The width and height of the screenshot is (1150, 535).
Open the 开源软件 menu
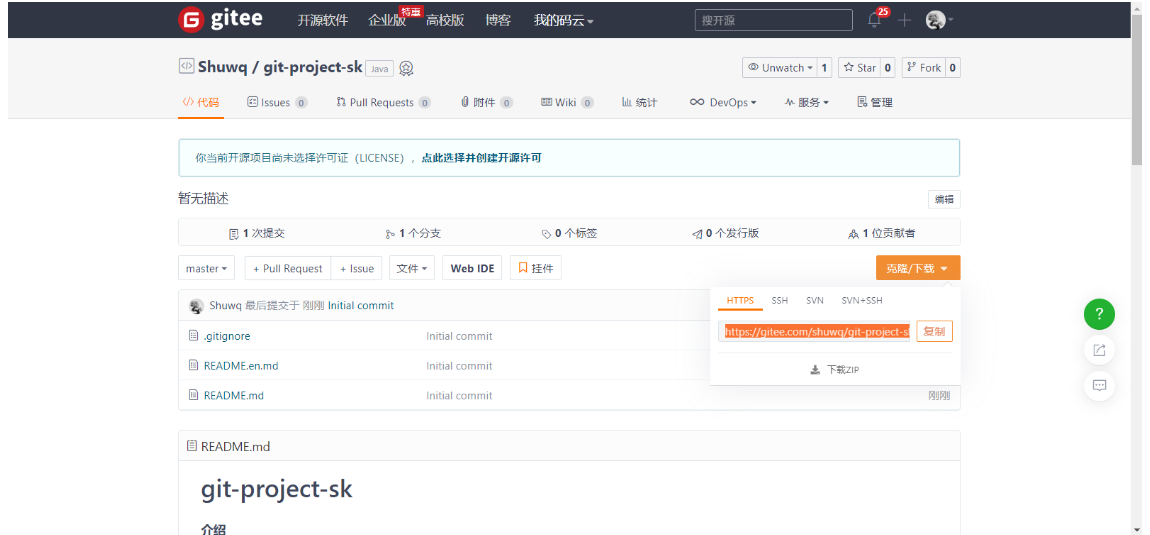pos(323,21)
